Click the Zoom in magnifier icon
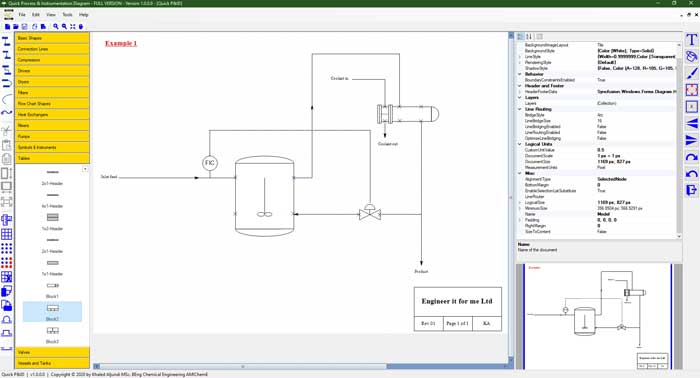The width and height of the screenshot is (700, 378). point(56,27)
